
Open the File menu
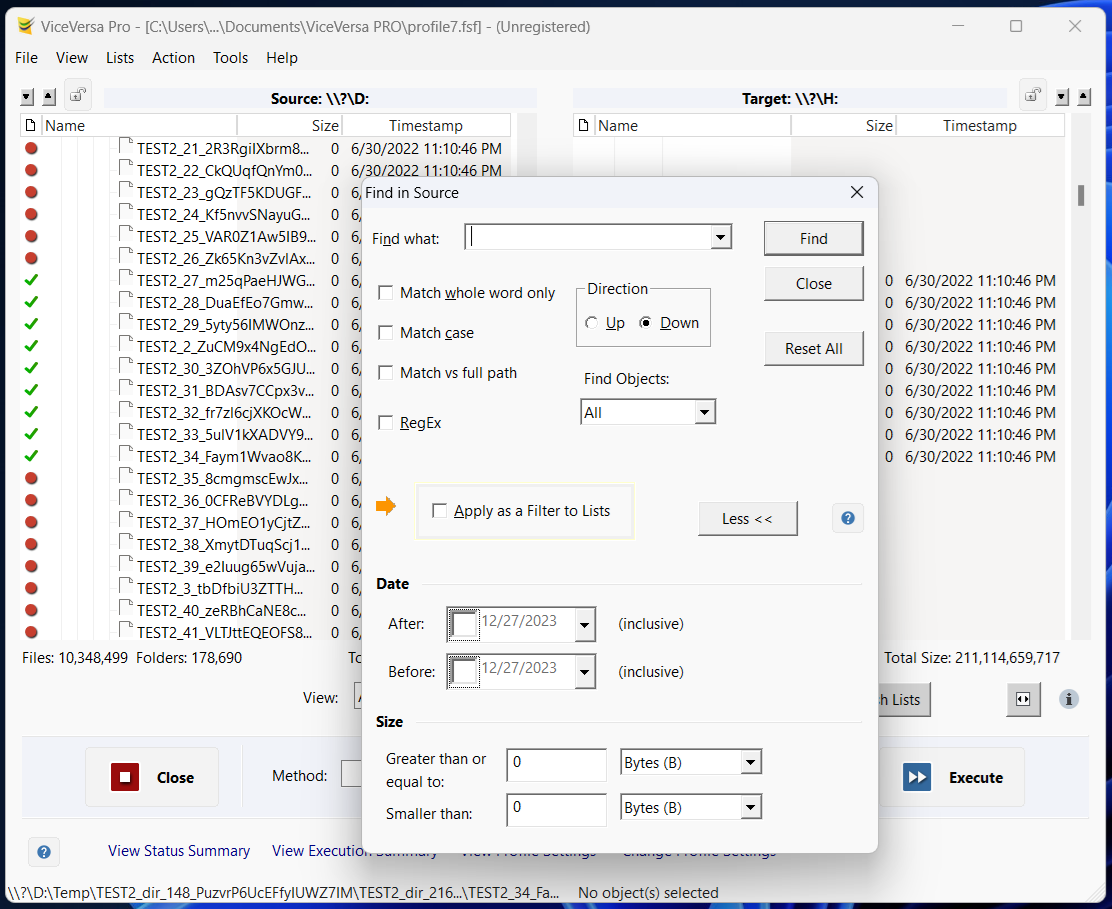point(26,57)
